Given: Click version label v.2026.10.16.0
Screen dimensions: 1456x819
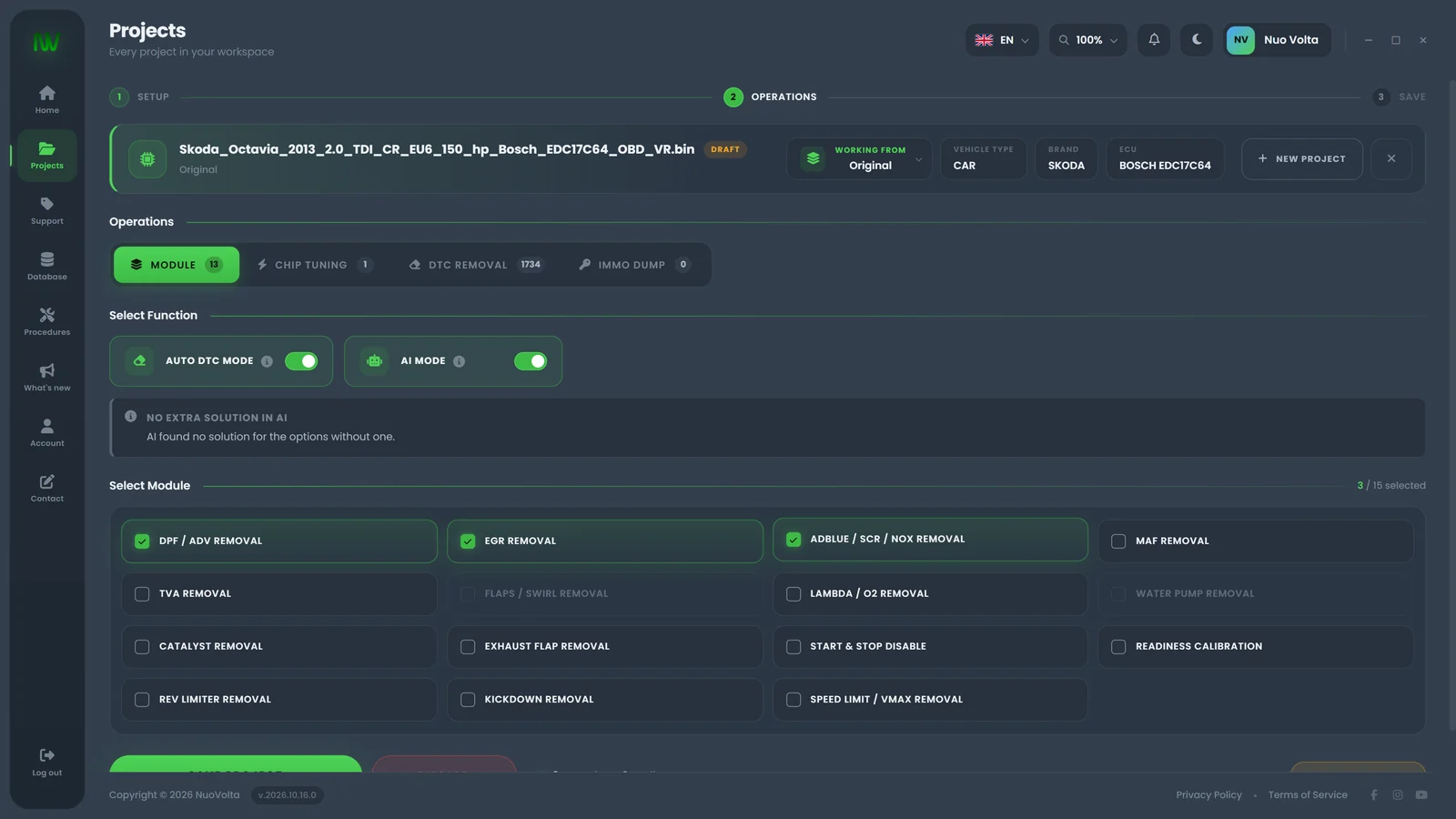Looking at the screenshot, I should 288,795.
